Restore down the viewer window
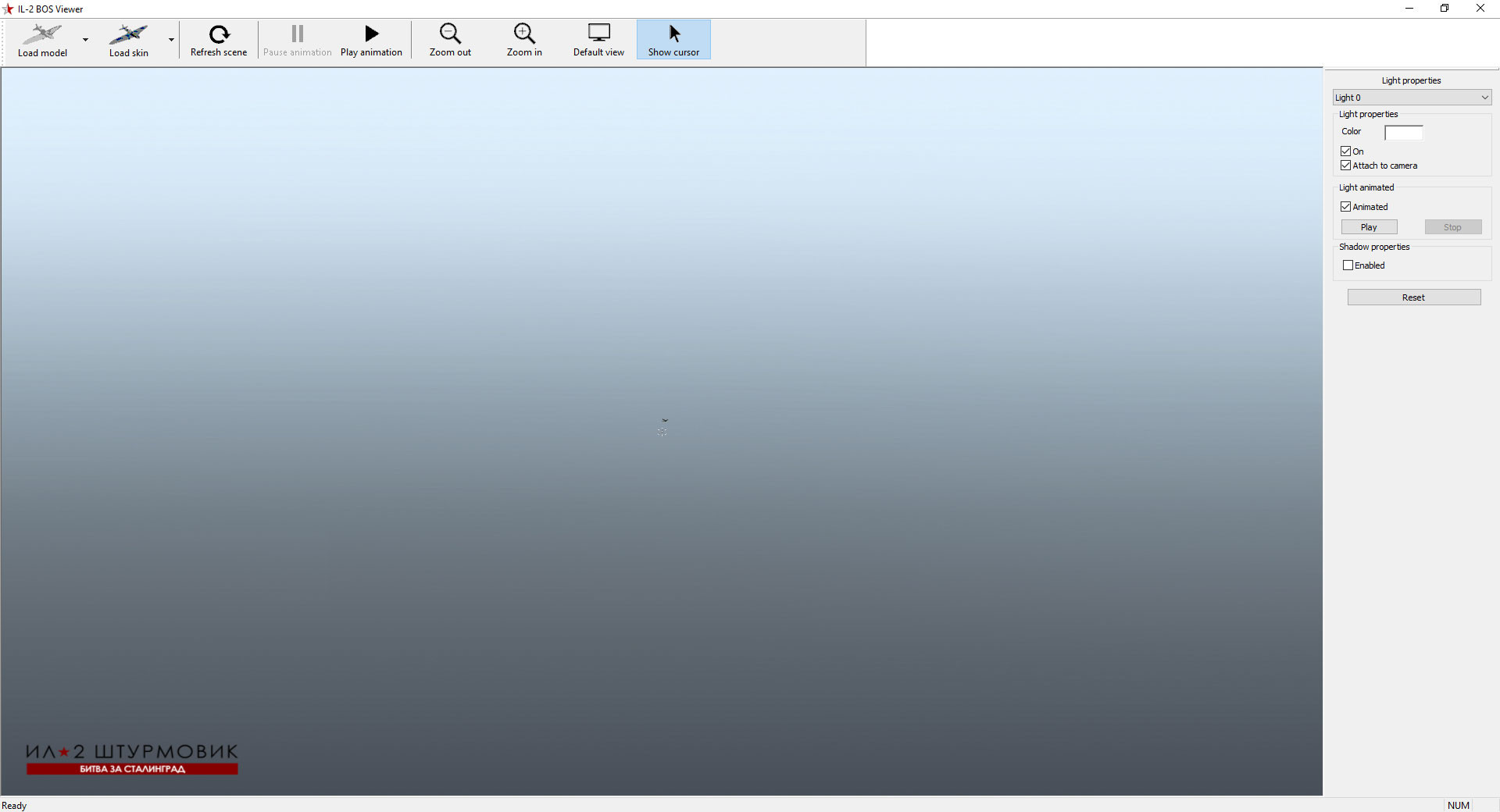1500x812 pixels. [x=1445, y=9]
